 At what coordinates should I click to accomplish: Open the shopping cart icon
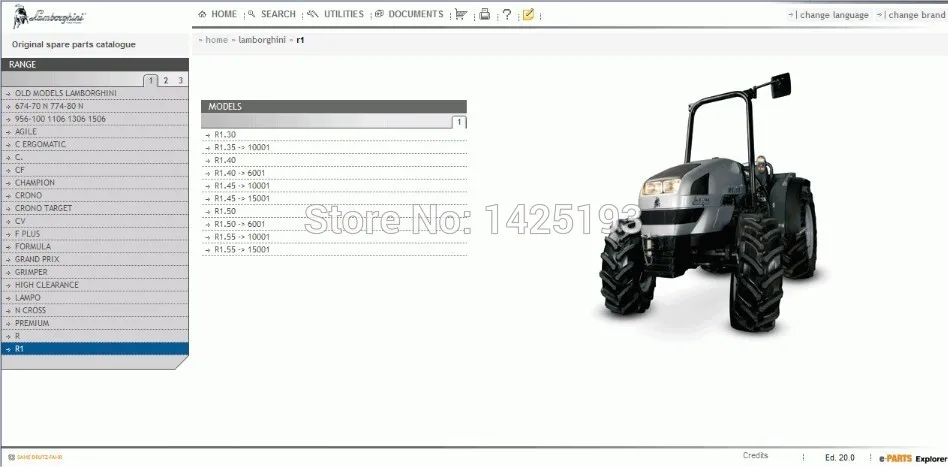(461, 15)
